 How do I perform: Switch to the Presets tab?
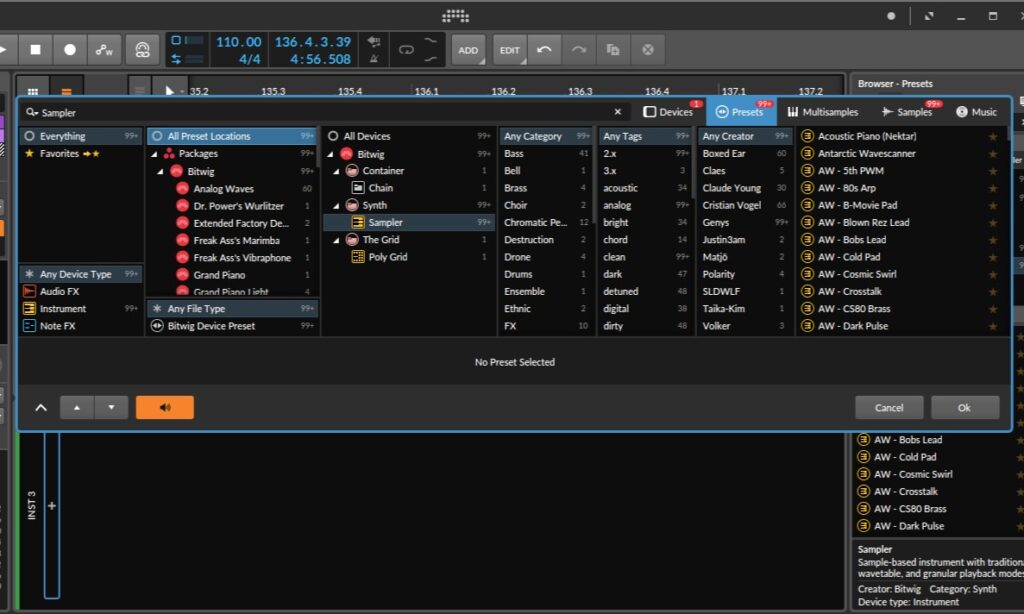(741, 112)
